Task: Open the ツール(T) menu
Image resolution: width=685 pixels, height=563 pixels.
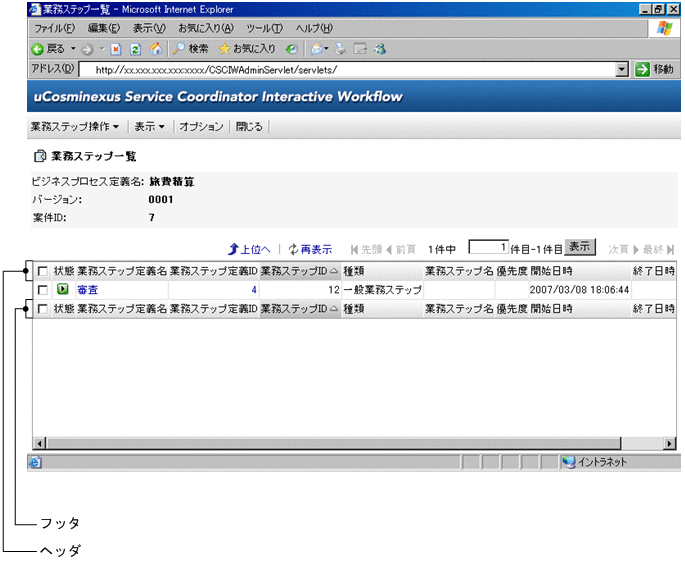Action: point(264,28)
